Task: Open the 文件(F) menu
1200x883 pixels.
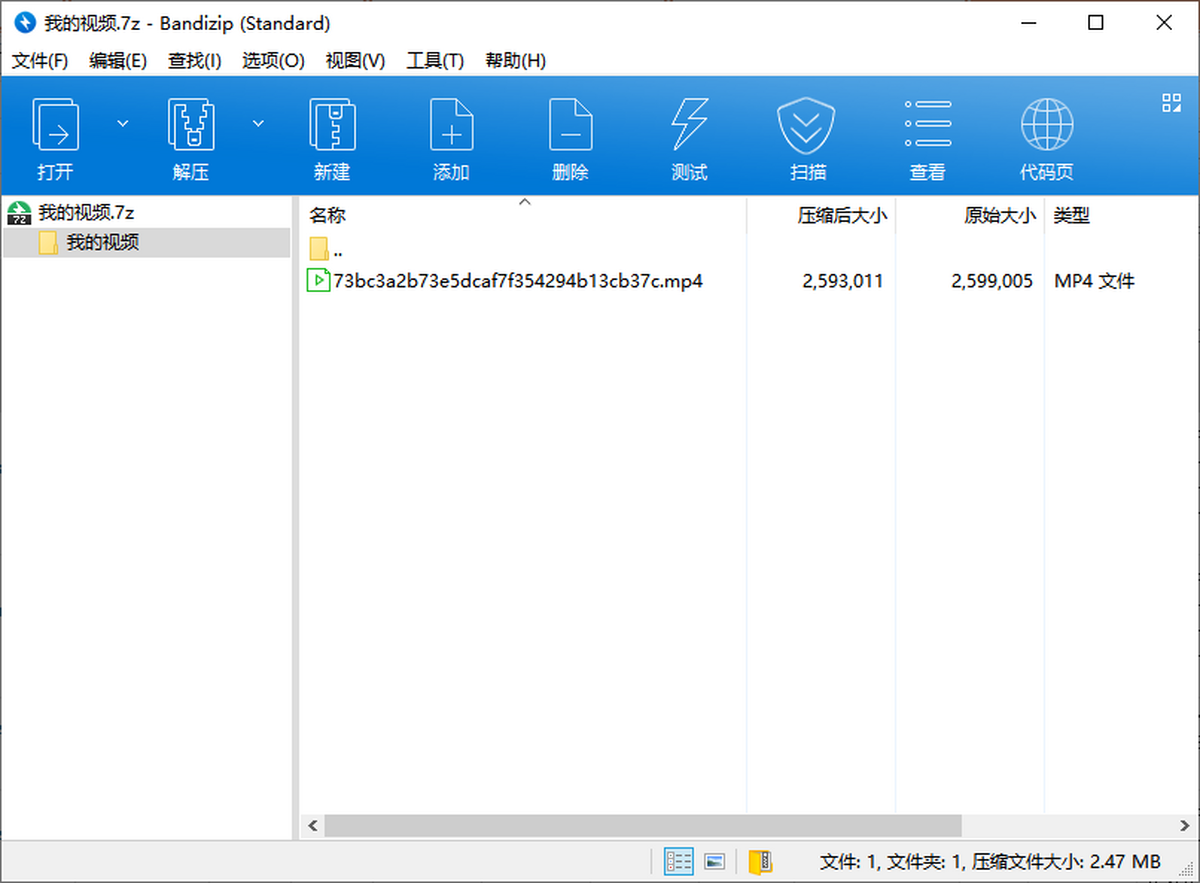Action: coord(40,61)
